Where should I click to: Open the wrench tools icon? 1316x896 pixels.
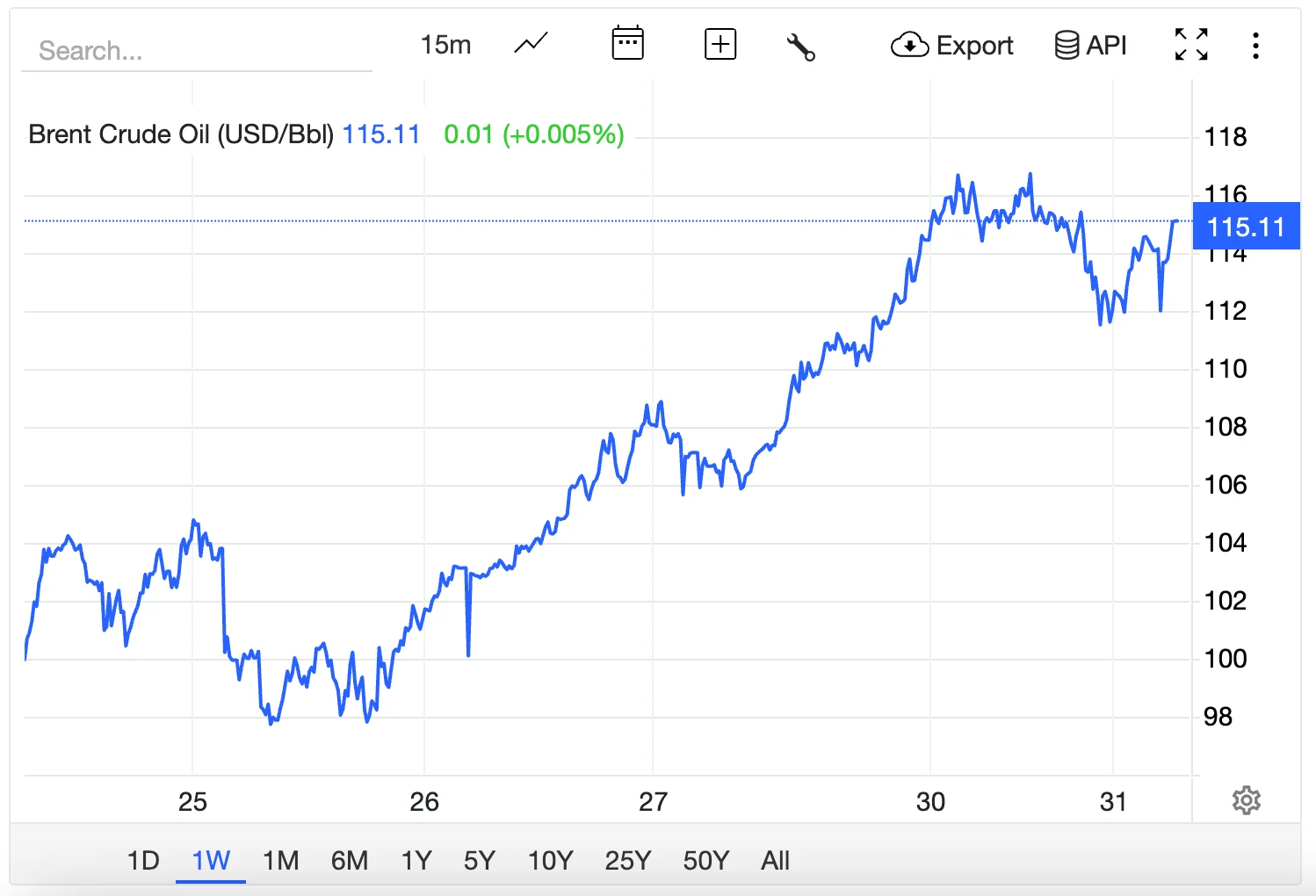(x=800, y=46)
